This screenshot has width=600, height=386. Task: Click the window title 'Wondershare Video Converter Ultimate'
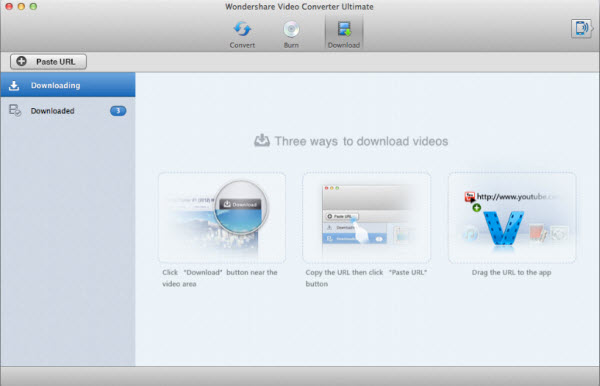(299, 7)
